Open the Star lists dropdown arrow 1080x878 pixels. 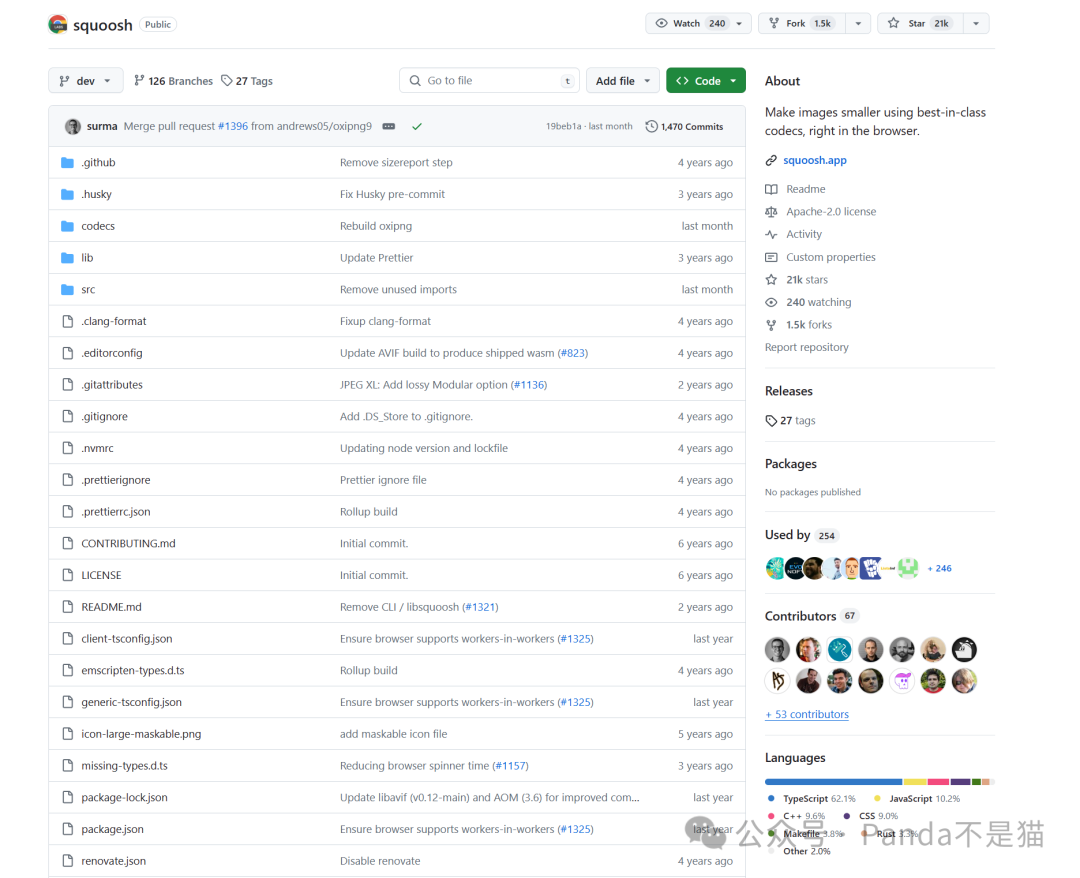[976, 23]
